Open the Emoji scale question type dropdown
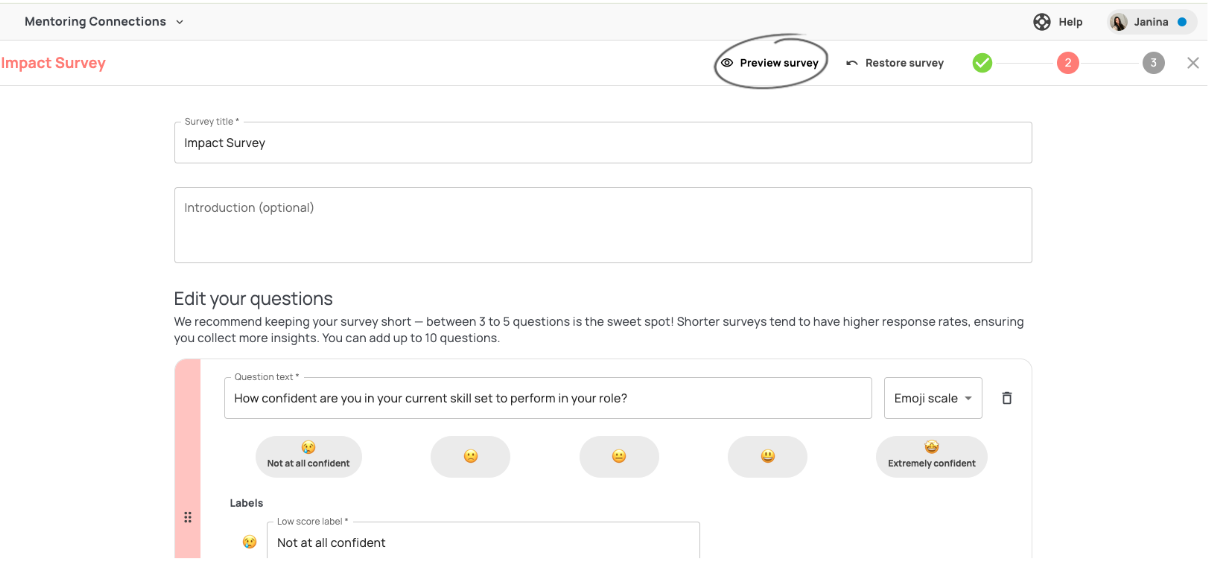 coord(933,398)
